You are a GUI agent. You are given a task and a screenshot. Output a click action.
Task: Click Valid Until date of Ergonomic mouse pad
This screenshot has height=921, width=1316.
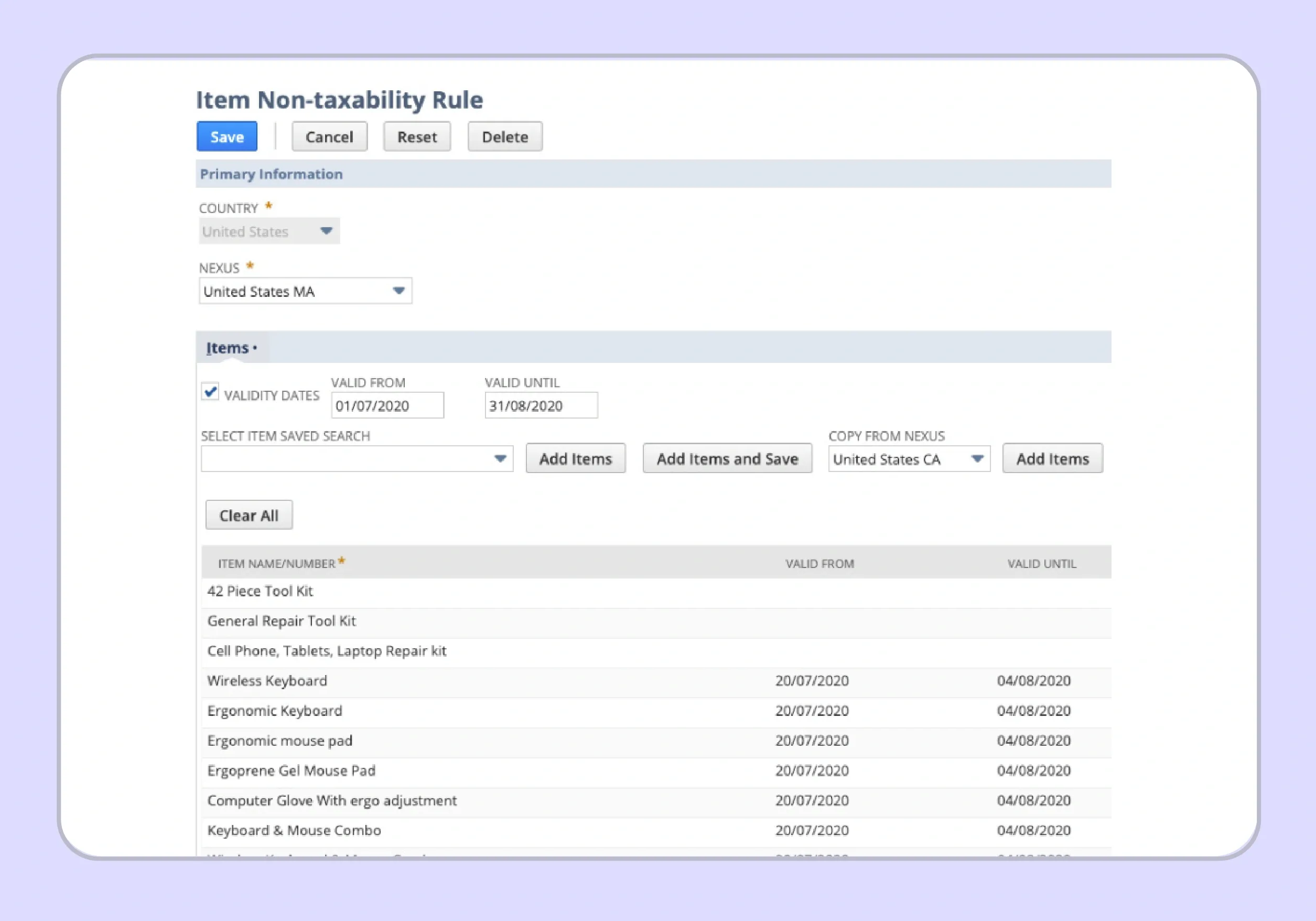[1033, 741]
